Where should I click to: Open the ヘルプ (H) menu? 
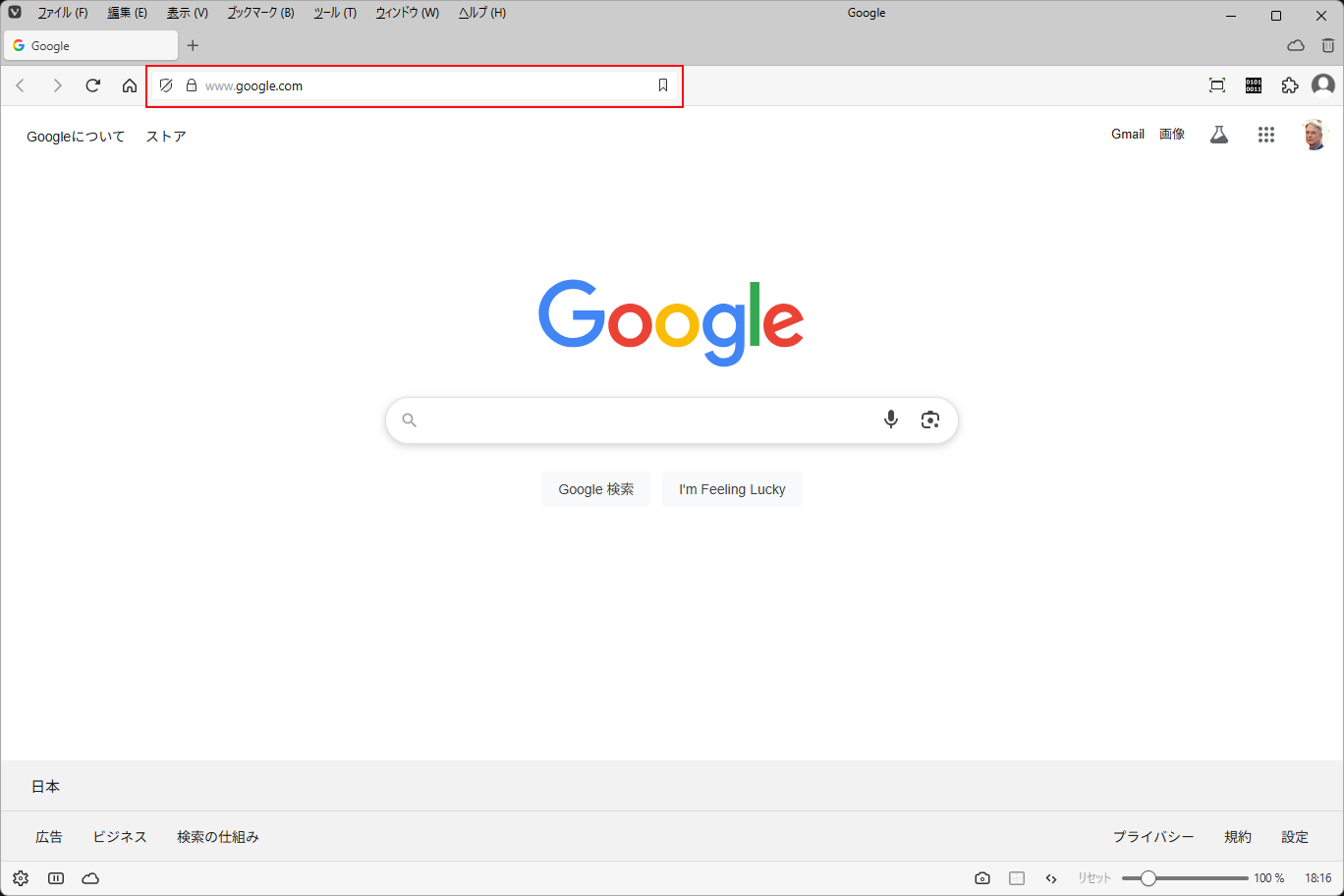pyautogui.click(x=482, y=13)
